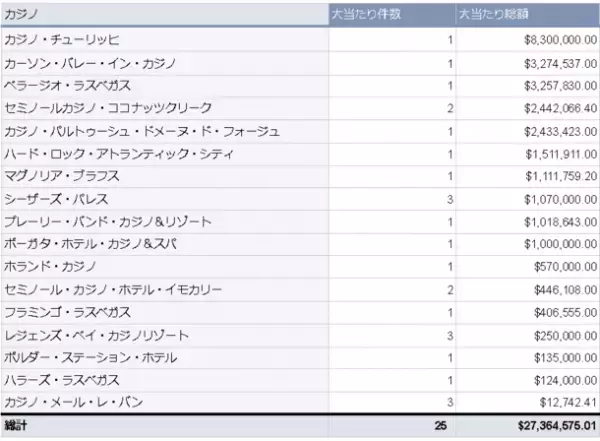Click the $1,070,000.00 amount
The width and height of the screenshot is (600, 441).
(560, 199)
